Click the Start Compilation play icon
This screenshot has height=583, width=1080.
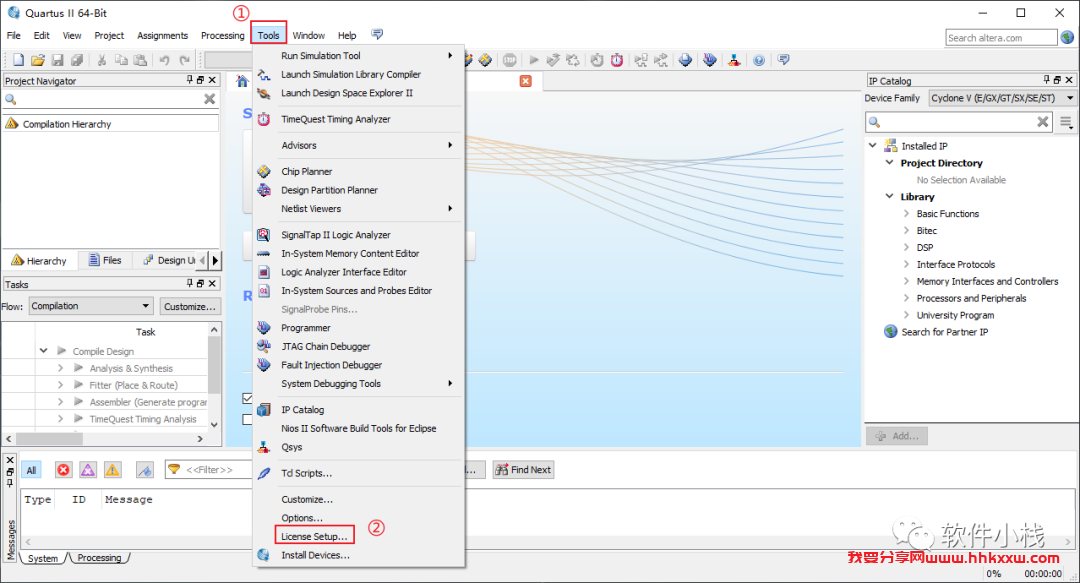point(534,61)
